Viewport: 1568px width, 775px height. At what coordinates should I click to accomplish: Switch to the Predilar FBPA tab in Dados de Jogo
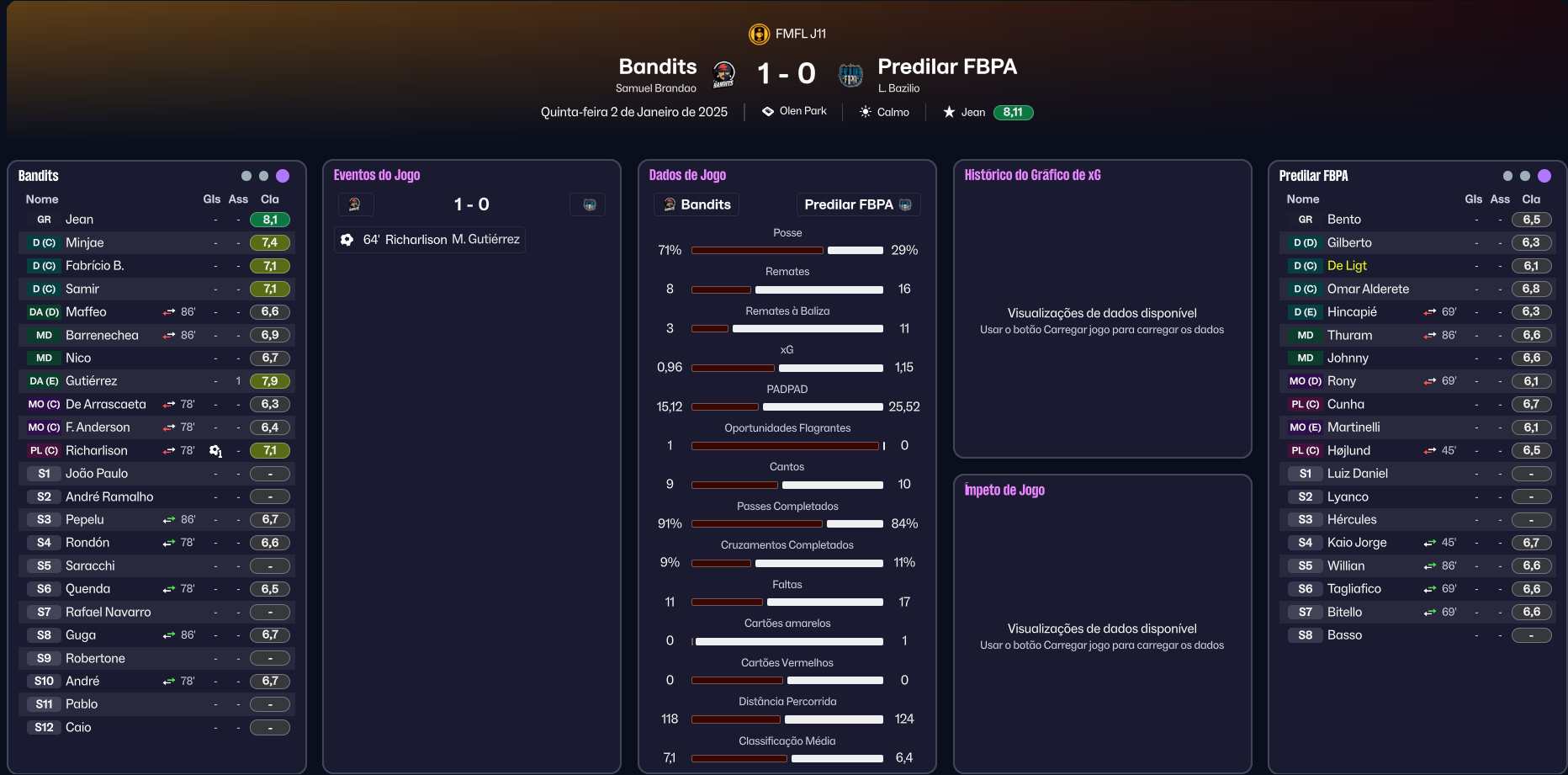pyautogui.click(x=857, y=204)
